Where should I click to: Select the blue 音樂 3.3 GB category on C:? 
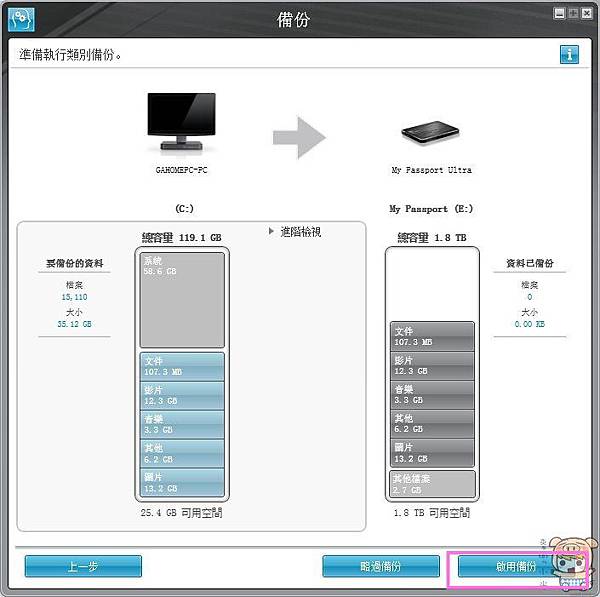click(x=182, y=425)
